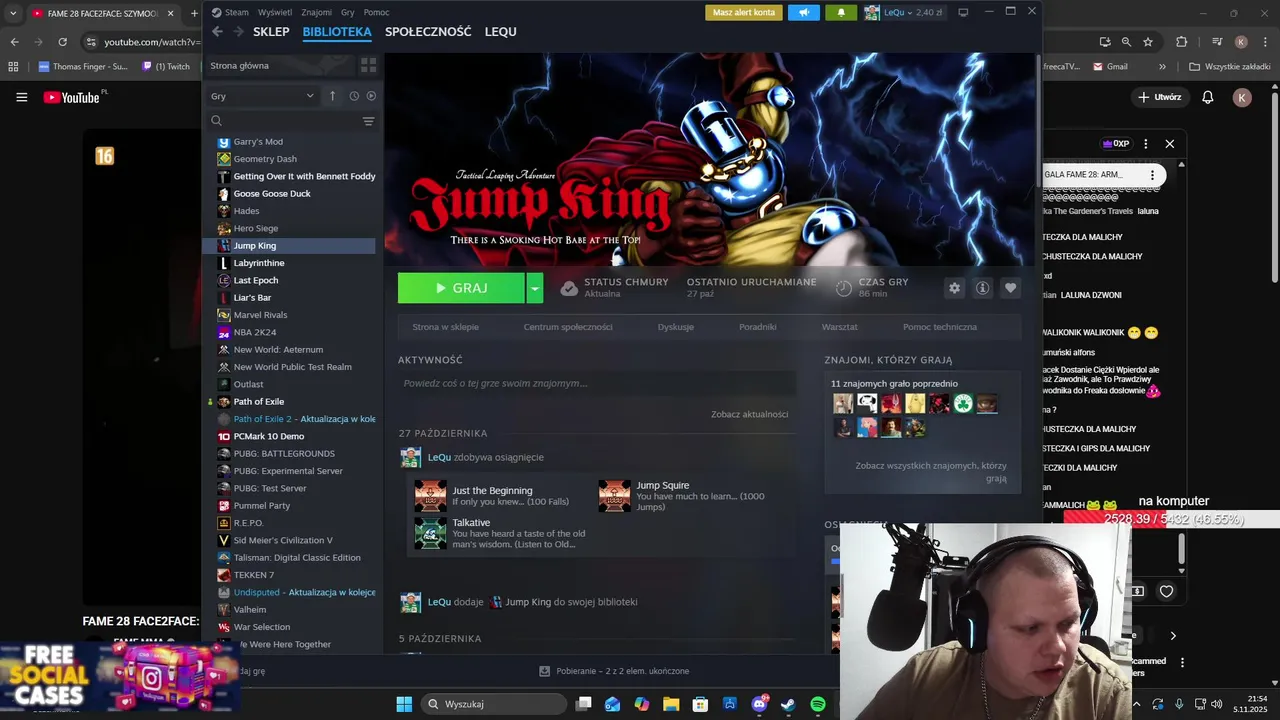
Task: Go back with Steam navigation arrow
Action: coord(217,32)
